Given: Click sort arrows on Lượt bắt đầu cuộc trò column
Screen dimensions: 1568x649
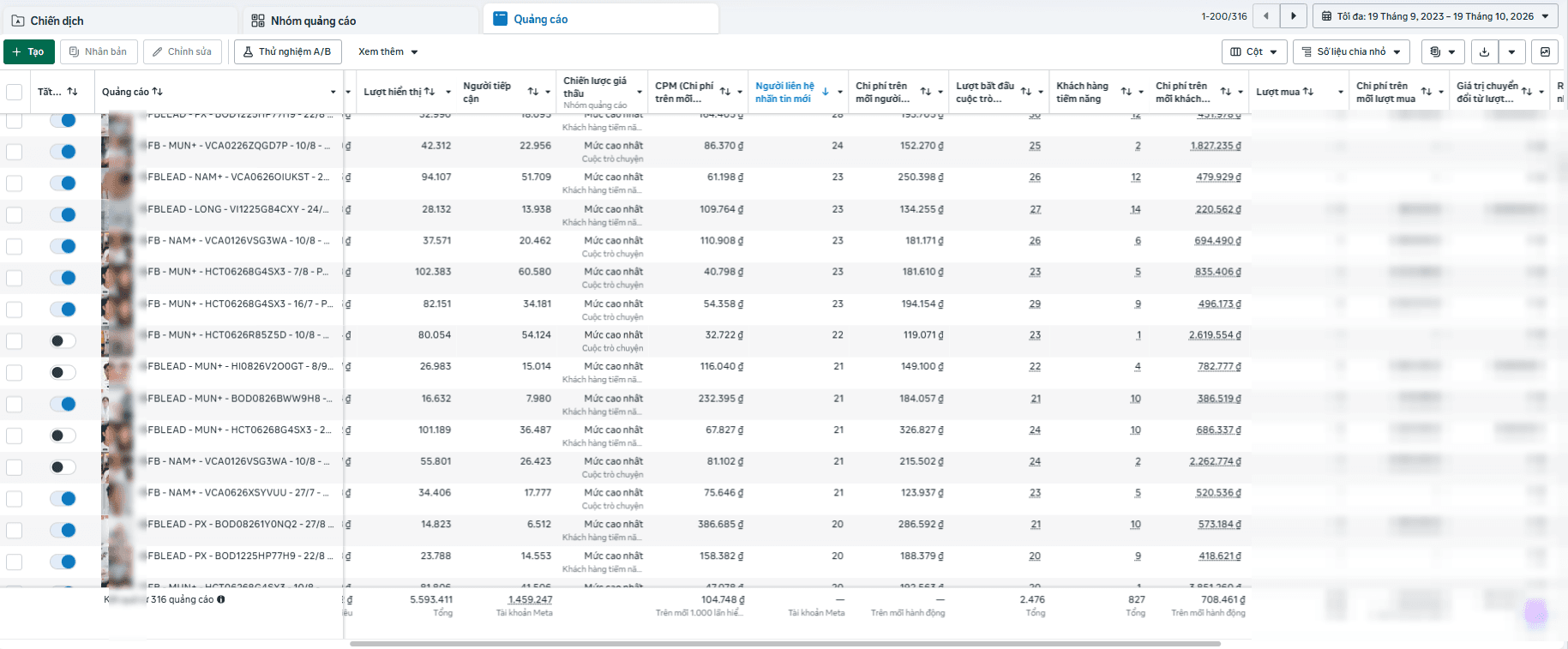Looking at the screenshot, I should pos(1026,92).
